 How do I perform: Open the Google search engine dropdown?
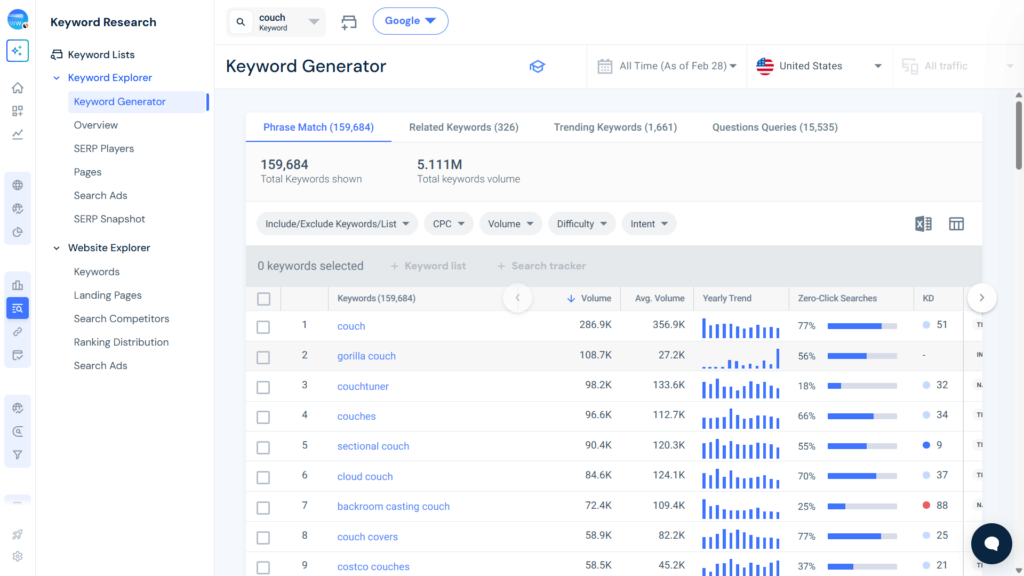coord(410,20)
